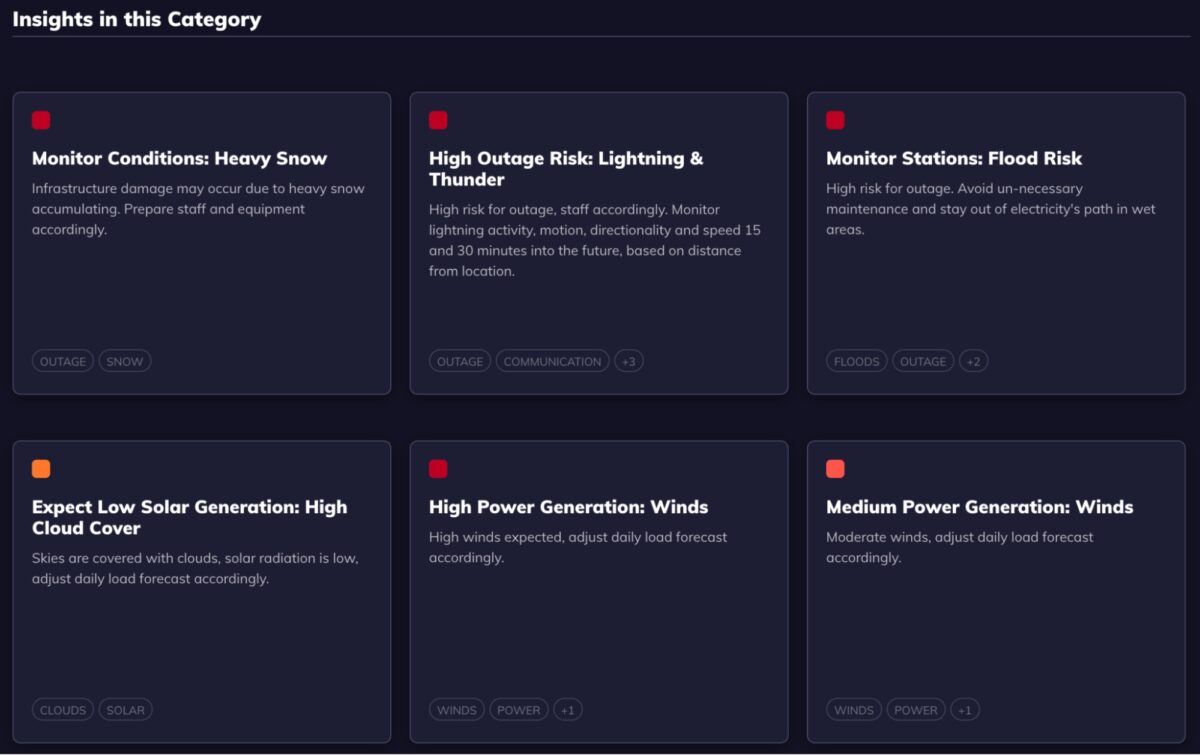The image size is (1200, 755).
Task: Click the Insights in this Category heading
Action: point(136,19)
